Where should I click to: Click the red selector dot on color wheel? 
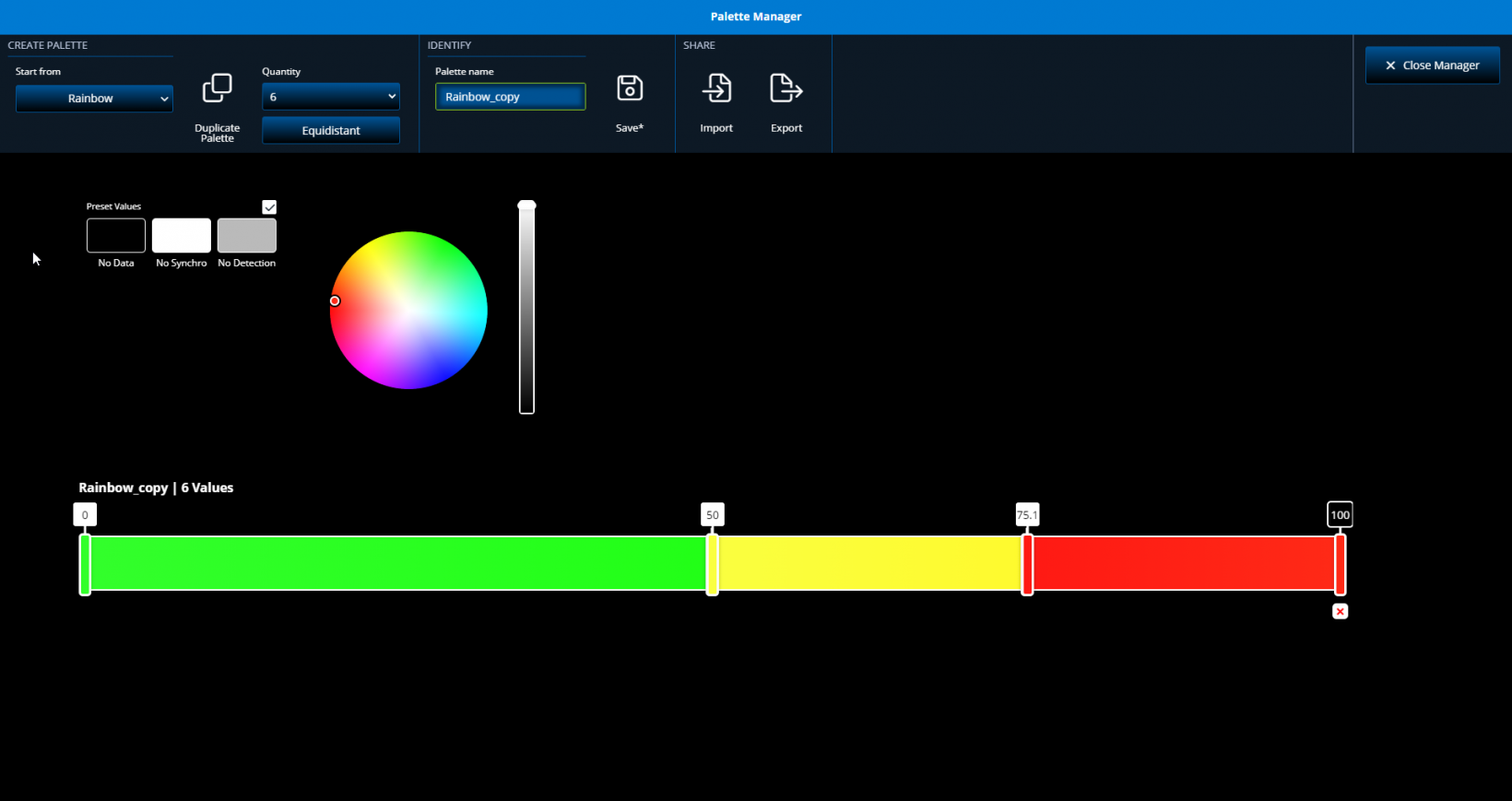335,300
